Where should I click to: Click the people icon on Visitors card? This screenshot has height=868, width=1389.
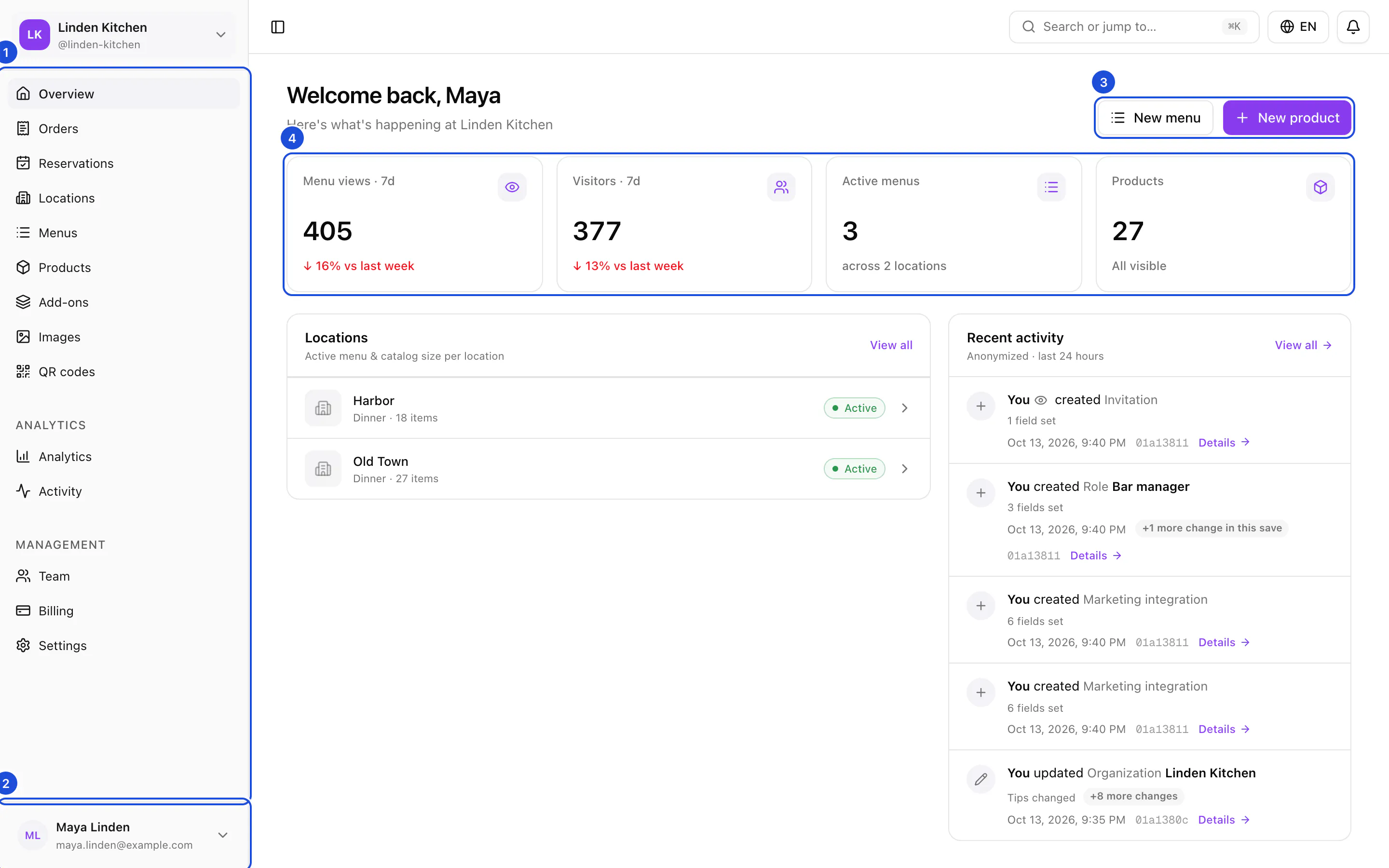pyautogui.click(x=781, y=187)
